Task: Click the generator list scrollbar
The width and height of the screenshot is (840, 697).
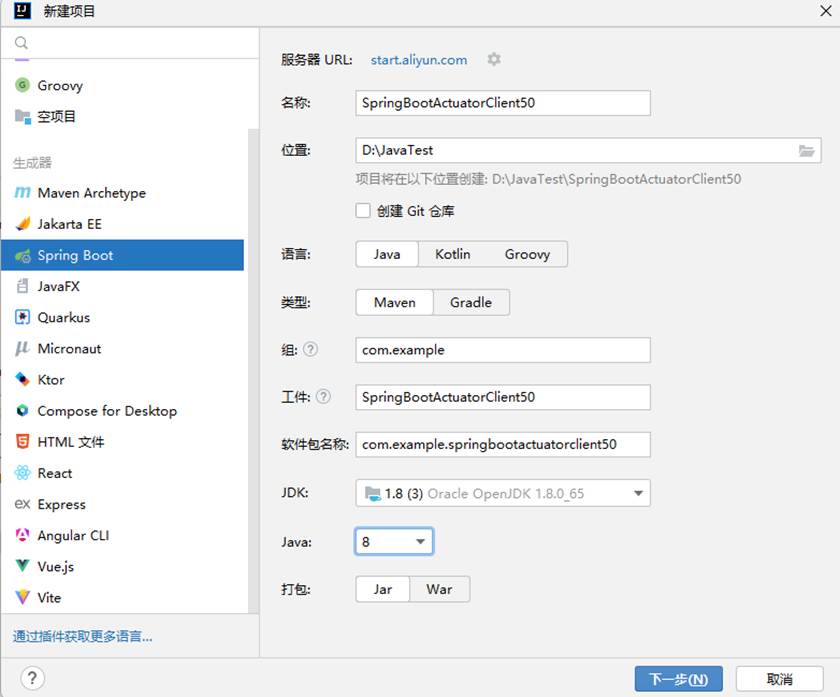Action: [x=253, y=370]
